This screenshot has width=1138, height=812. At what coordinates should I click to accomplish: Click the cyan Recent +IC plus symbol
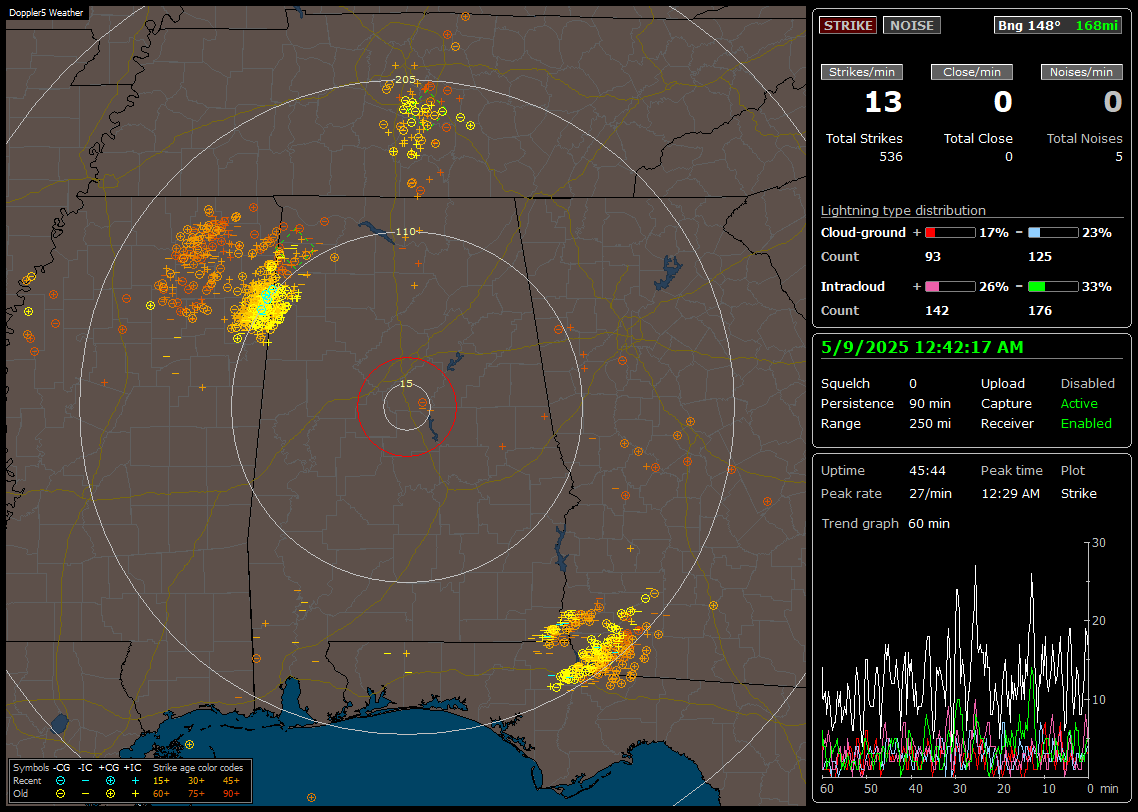pyautogui.click(x=135, y=781)
